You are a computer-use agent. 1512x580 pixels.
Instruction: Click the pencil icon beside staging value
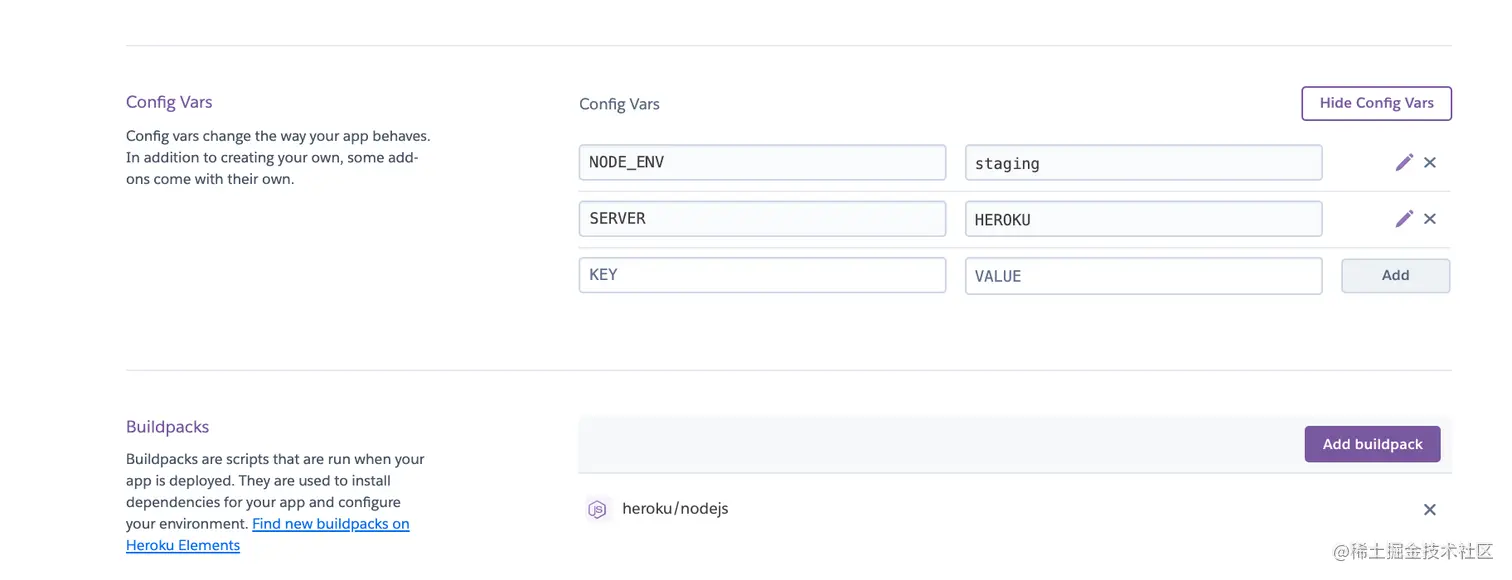click(x=1404, y=162)
